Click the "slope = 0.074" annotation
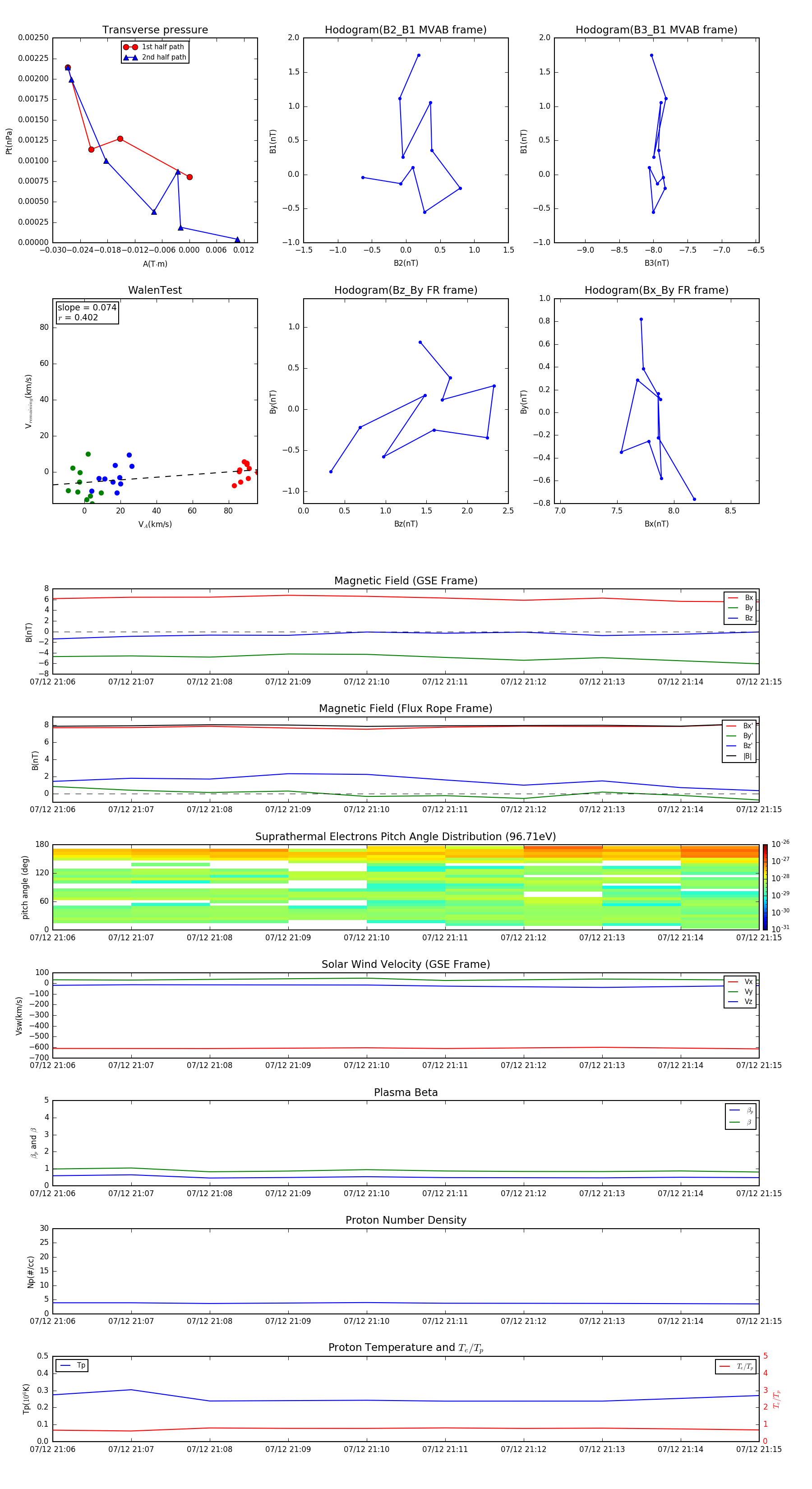The image size is (812, 1489). pyautogui.click(x=87, y=308)
